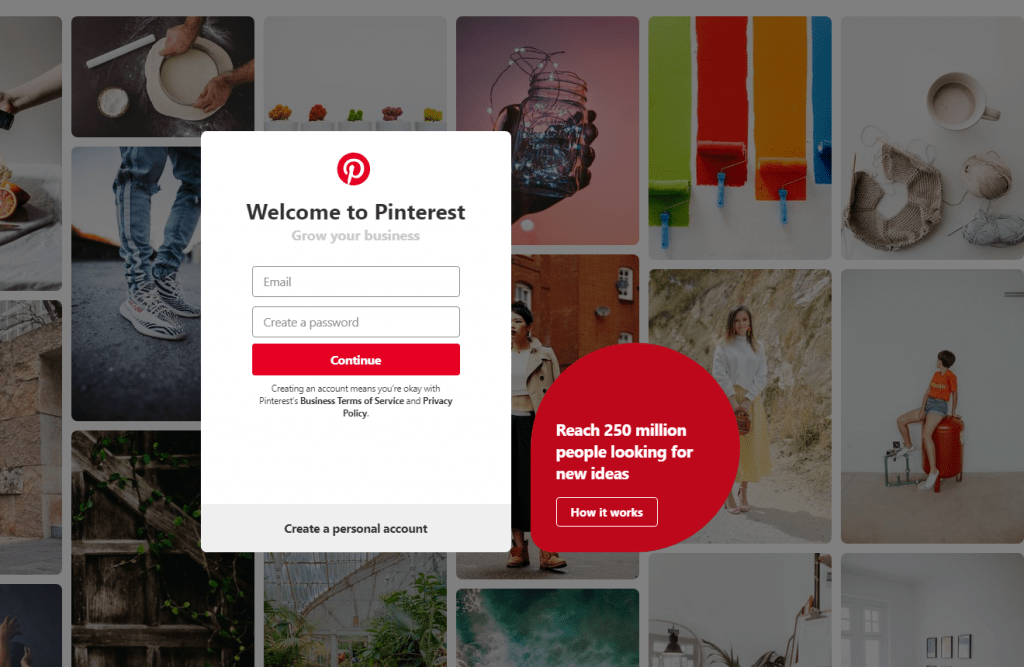The width and height of the screenshot is (1024, 667).
Task: Click the red Continue button
Action: tap(356, 360)
